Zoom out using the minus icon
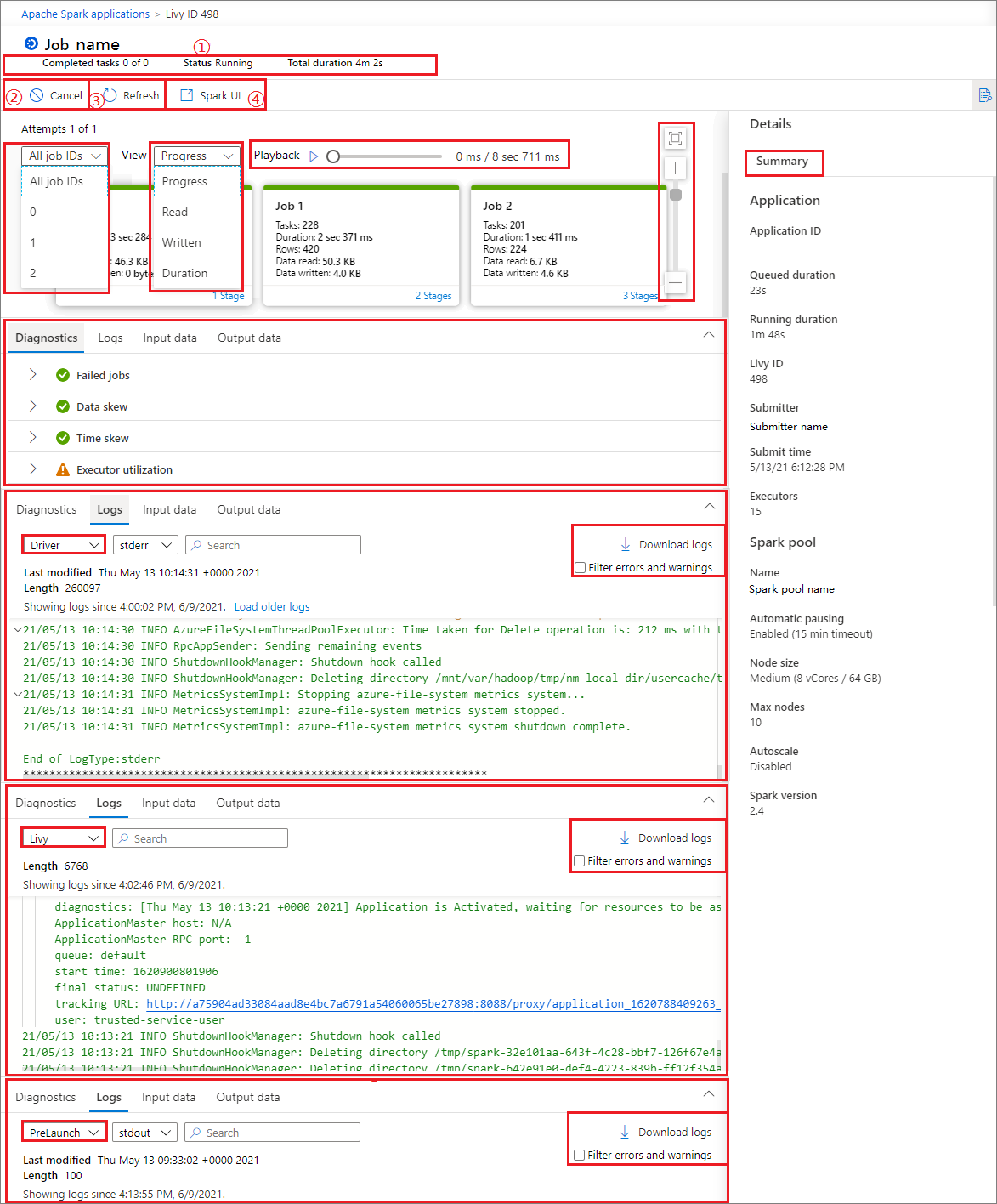 (x=674, y=282)
